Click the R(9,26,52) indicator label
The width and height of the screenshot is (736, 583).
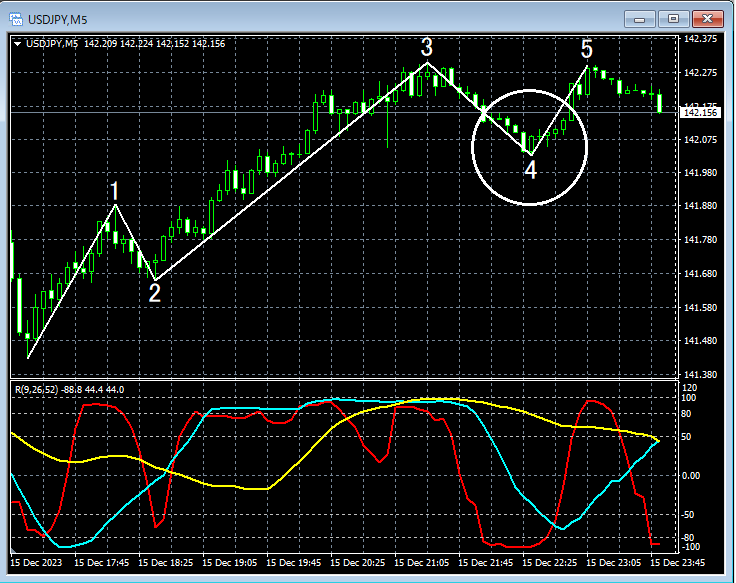pos(36,390)
